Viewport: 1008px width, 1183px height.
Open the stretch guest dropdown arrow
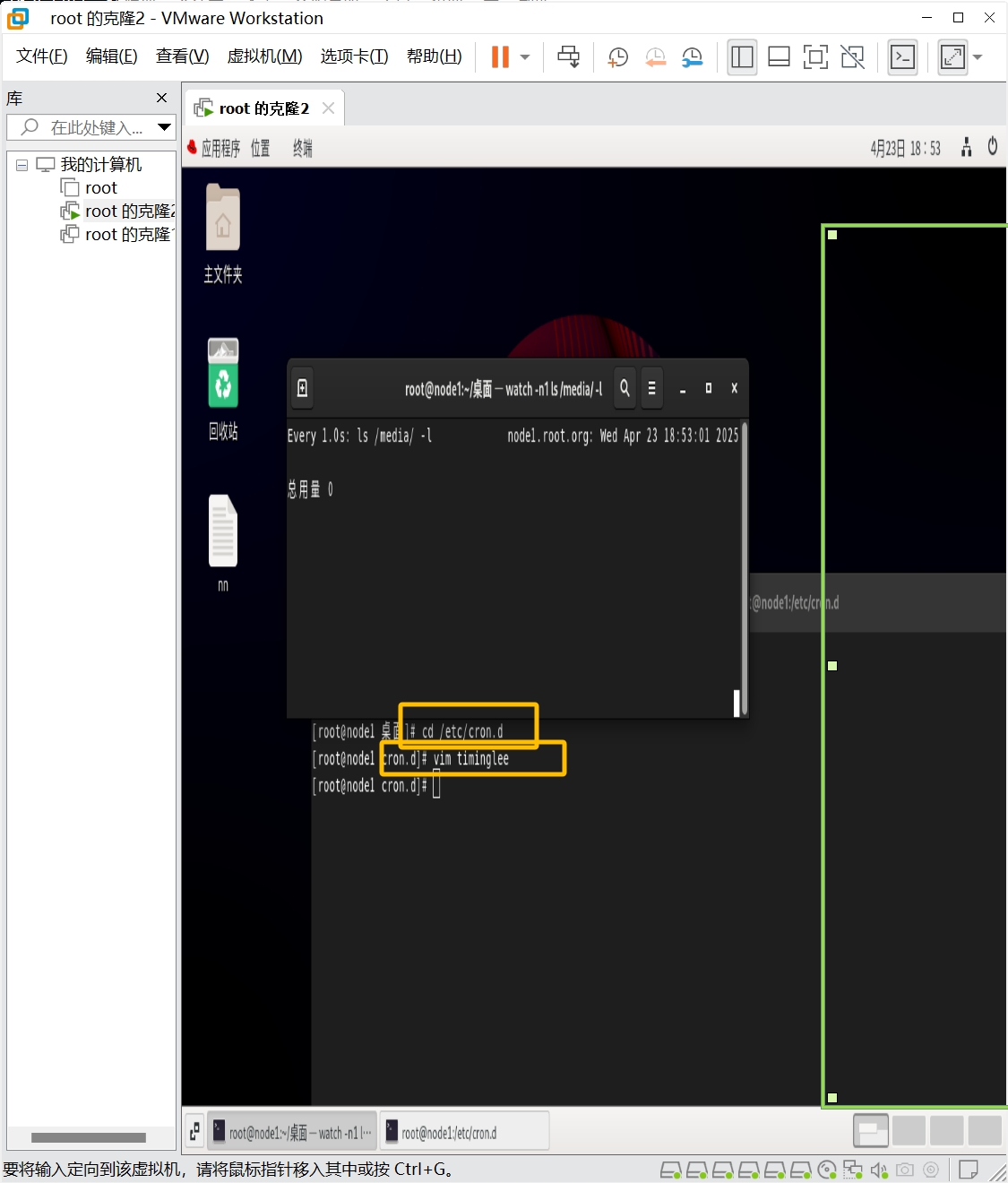[978, 57]
